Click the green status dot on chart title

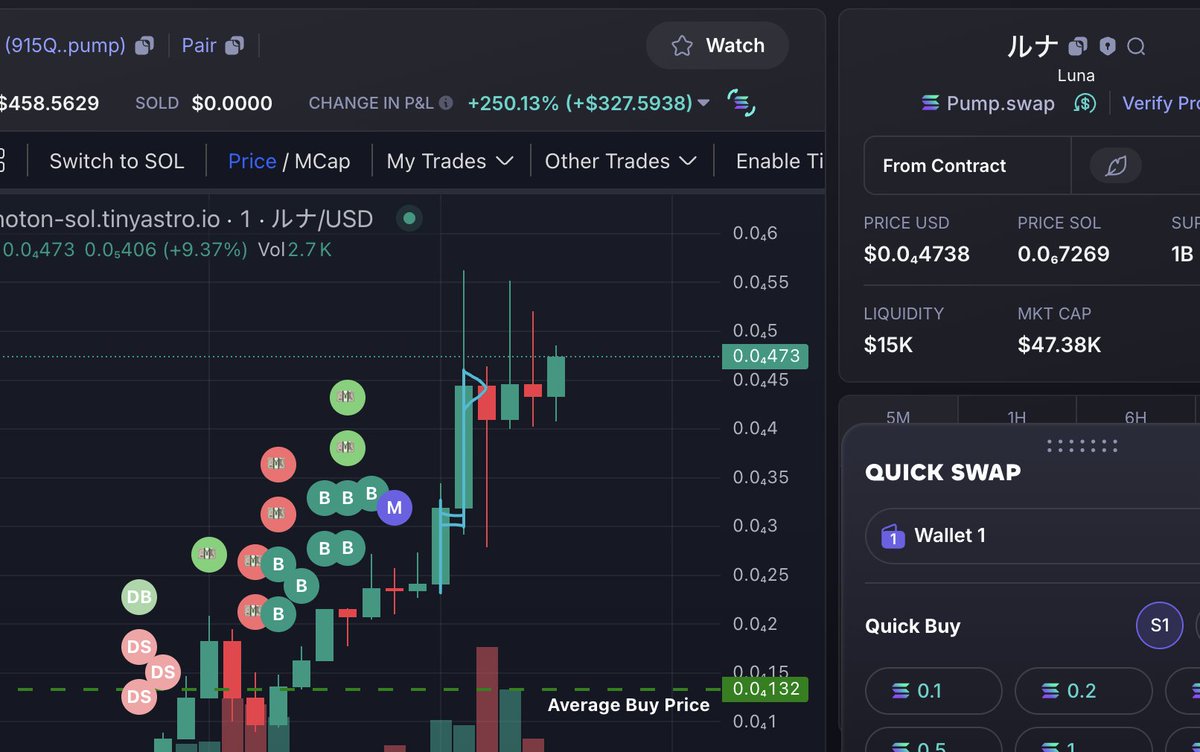pyautogui.click(x=409, y=218)
